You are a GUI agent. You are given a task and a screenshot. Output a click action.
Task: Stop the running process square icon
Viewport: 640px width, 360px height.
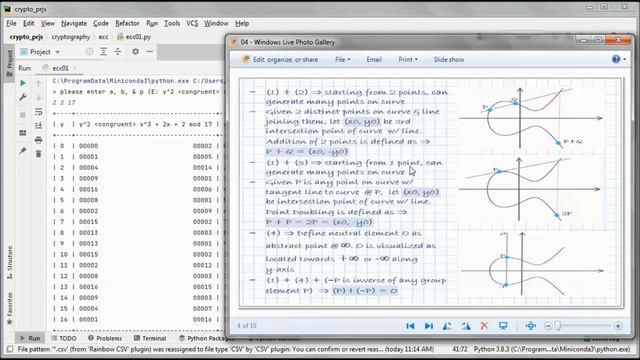coord(23,115)
